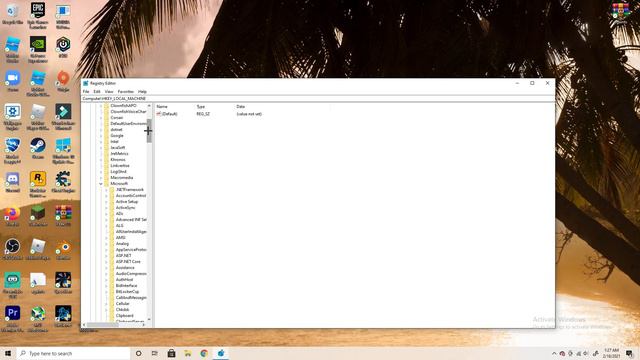Screen dimensions: 640x360
Task: Expand the JavaSoft registry key
Action: pos(101,147)
